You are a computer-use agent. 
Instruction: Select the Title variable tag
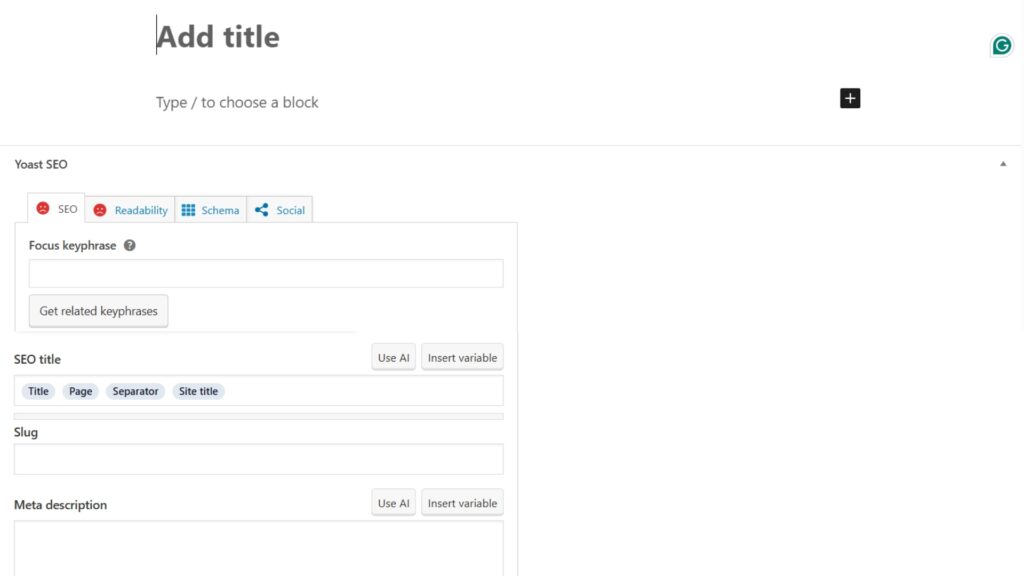(38, 391)
